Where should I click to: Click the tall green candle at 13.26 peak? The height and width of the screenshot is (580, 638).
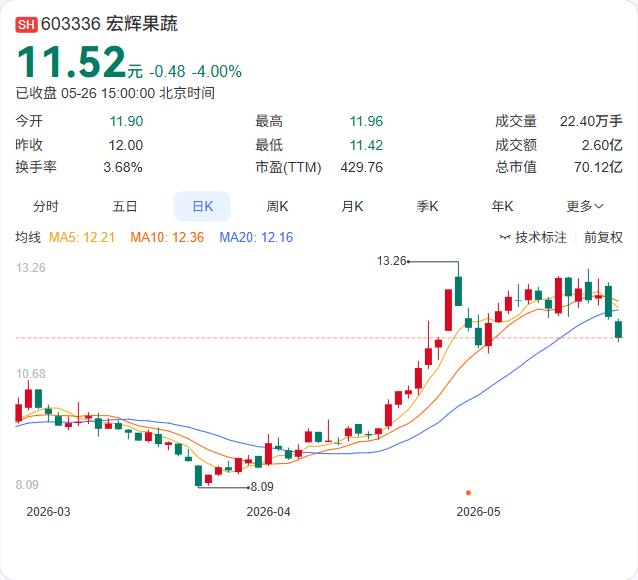point(459,291)
